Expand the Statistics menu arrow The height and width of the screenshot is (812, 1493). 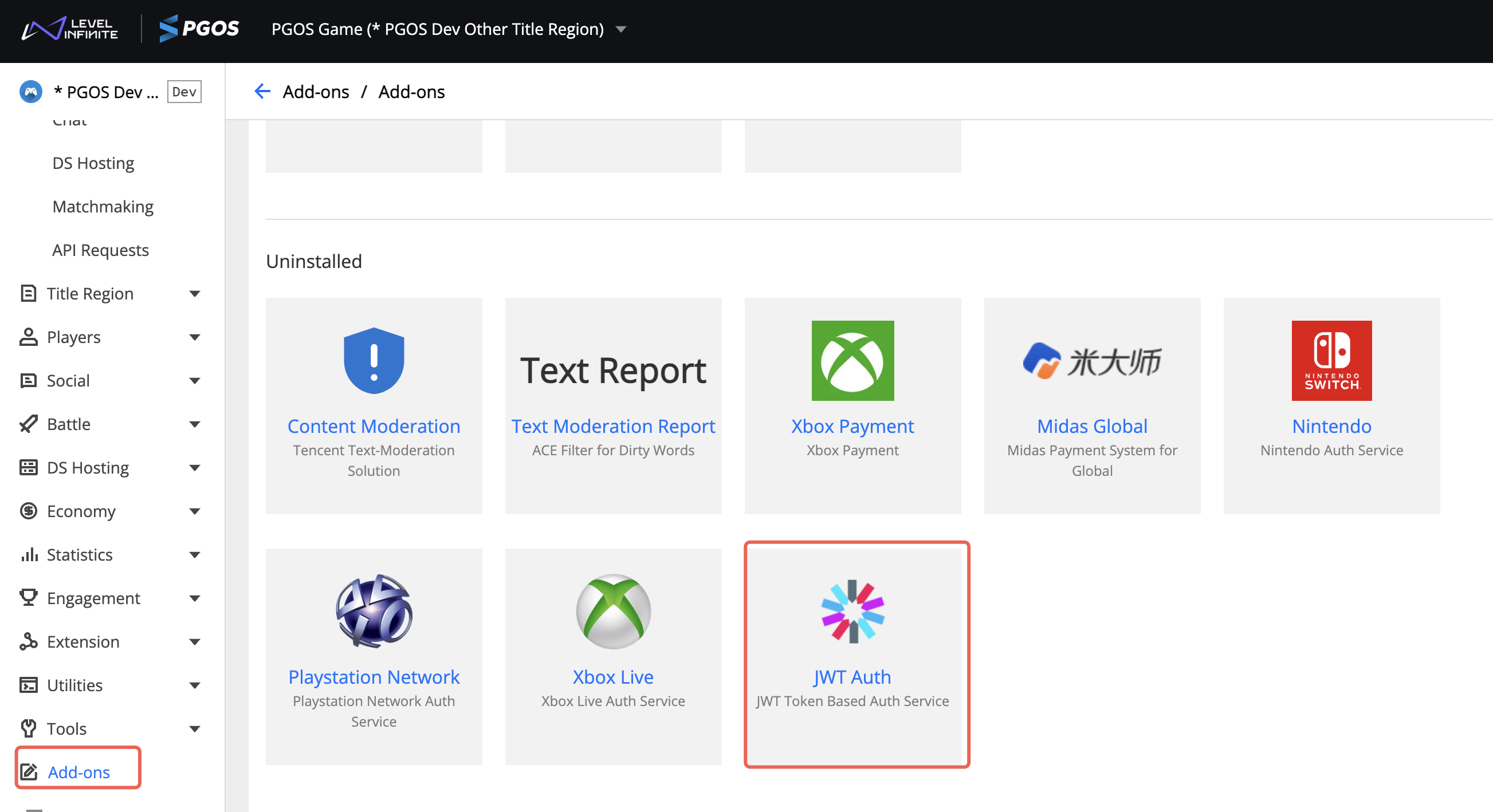195,554
